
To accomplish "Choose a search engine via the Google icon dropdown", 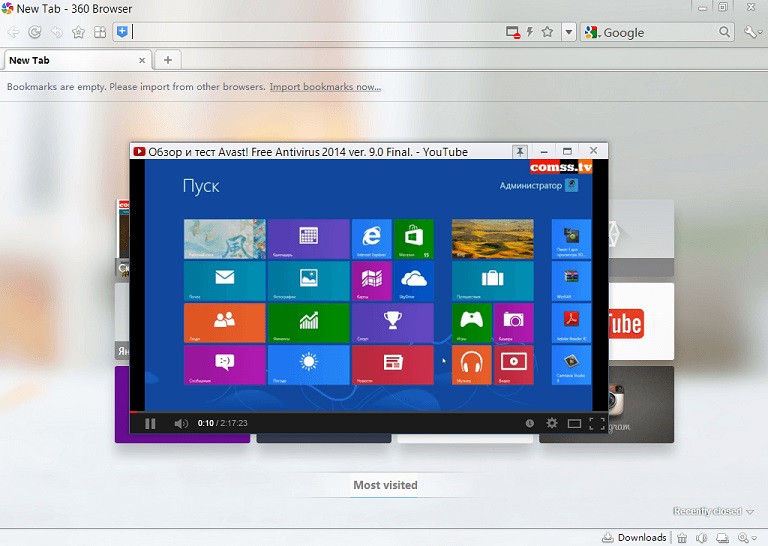I will pos(593,32).
